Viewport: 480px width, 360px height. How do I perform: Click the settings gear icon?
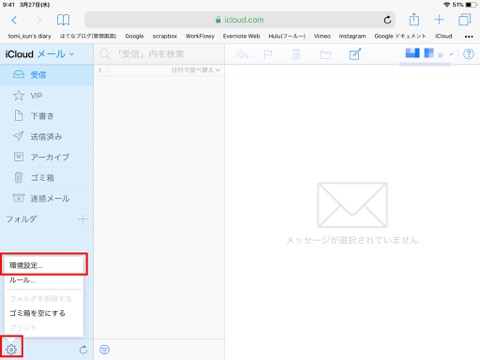11,349
